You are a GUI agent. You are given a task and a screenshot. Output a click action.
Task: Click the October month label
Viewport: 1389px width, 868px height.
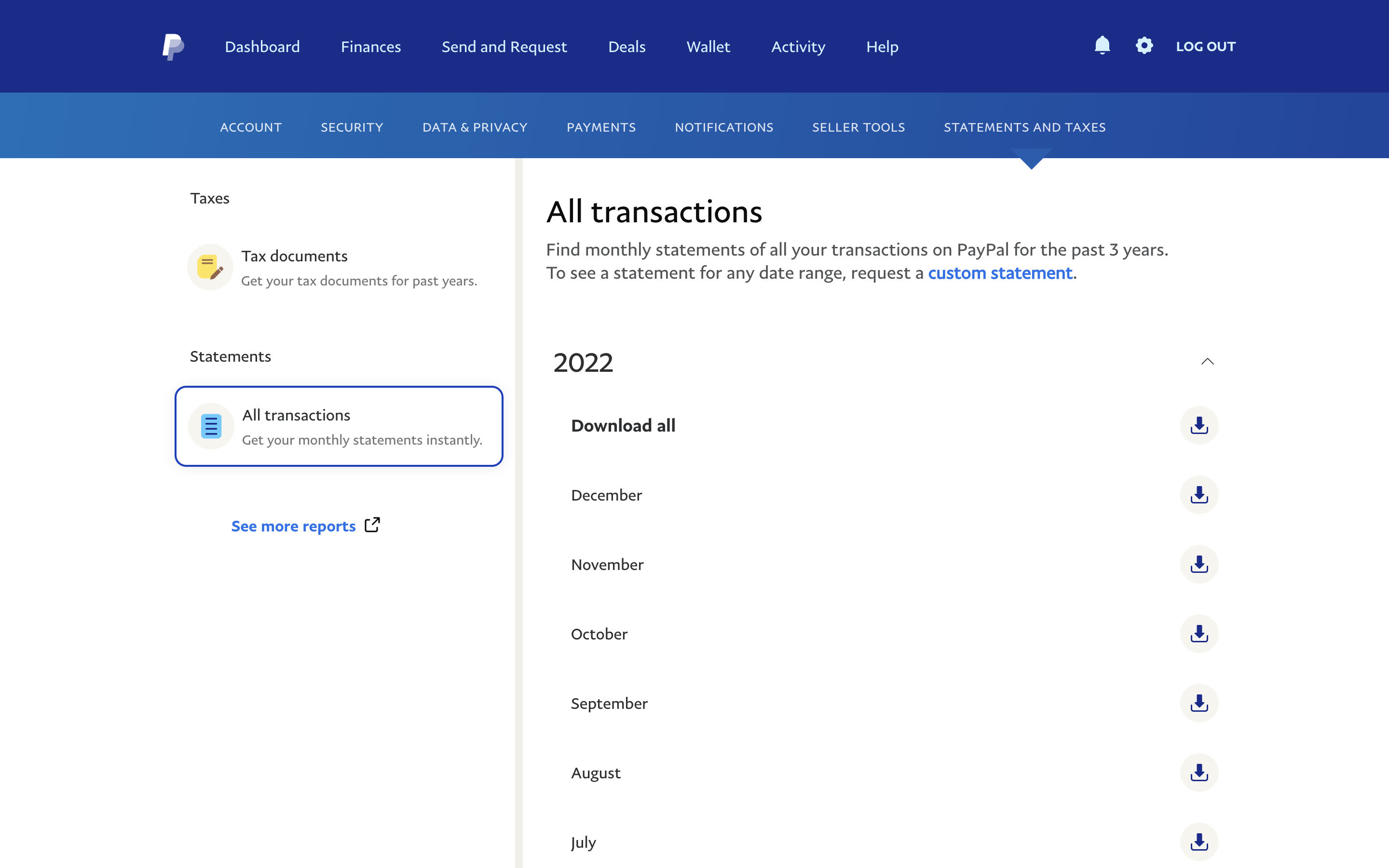pos(599,634)
